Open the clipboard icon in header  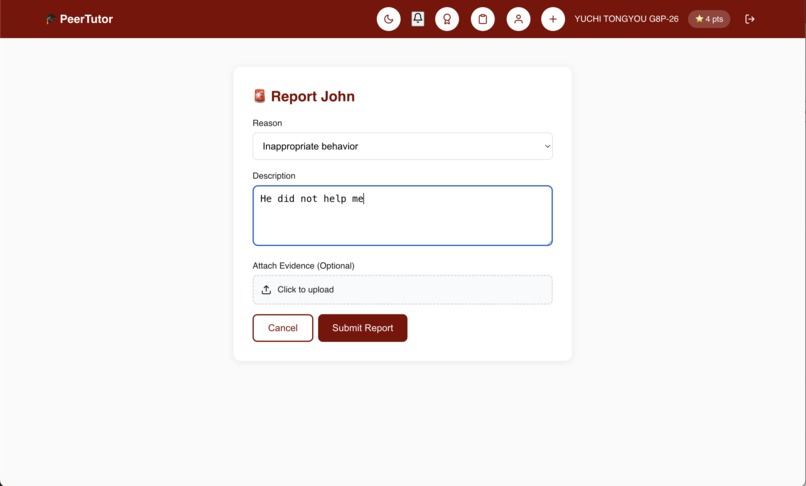point(483,19)
